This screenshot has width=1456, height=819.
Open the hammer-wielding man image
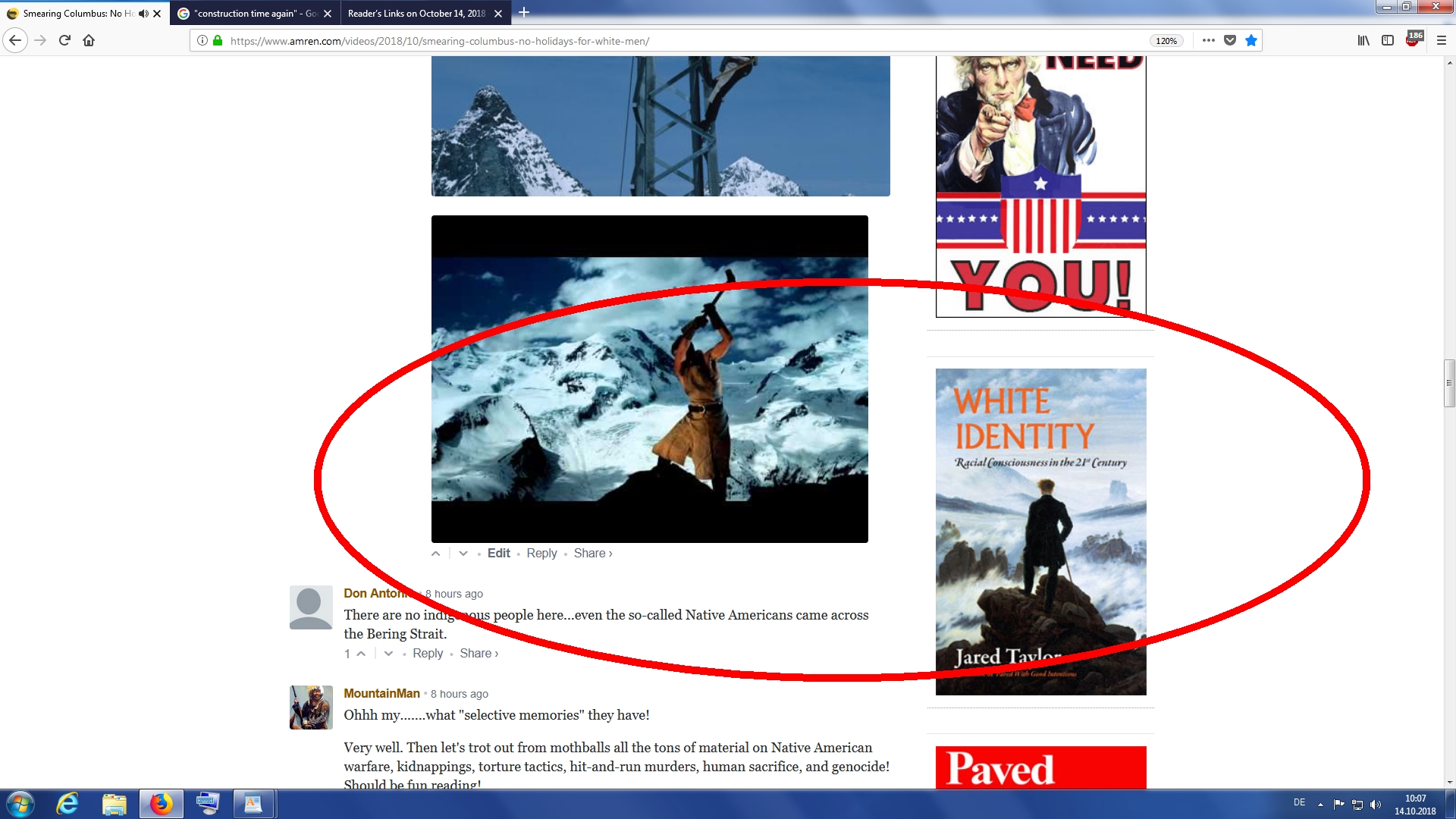coord(650,379)
